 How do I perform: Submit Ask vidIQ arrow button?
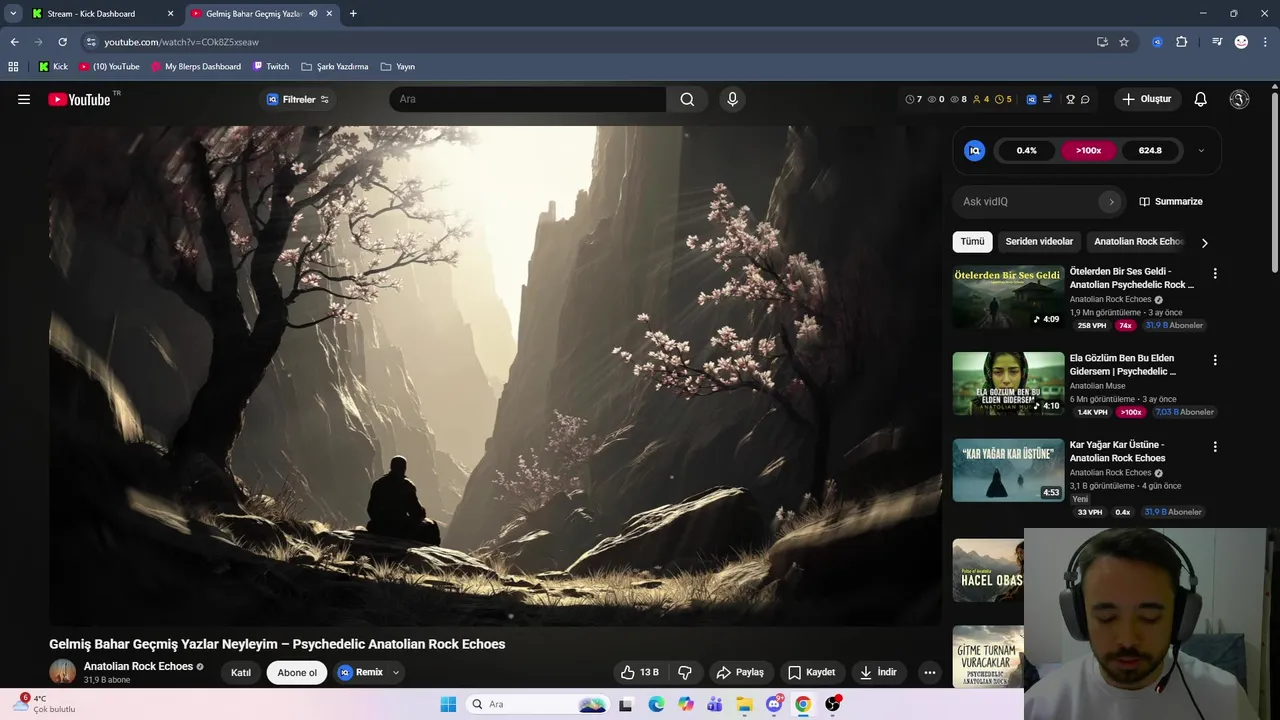coord(1110,201)
